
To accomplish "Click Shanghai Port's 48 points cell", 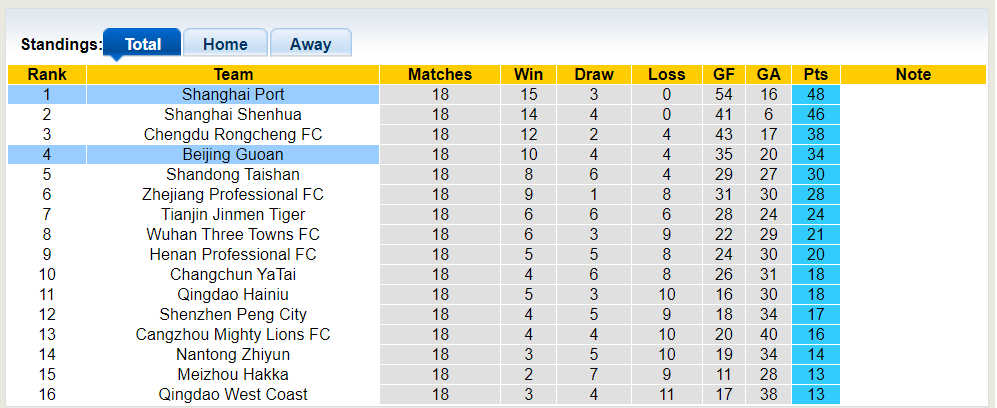I will pos(815,94).
